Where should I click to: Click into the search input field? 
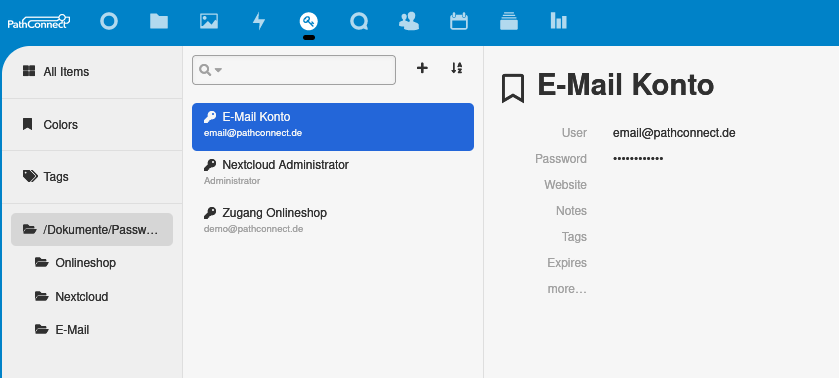click(294, 70)
